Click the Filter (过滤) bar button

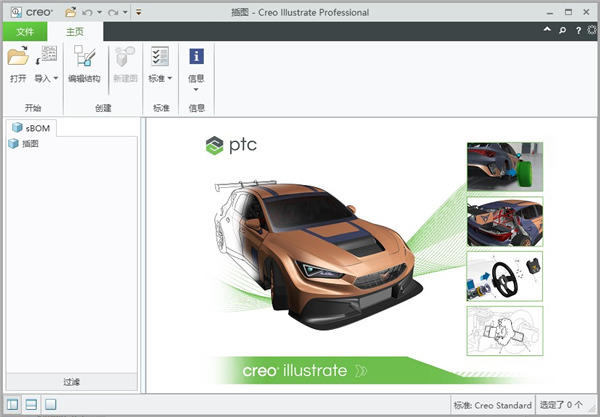click(71, 381)
